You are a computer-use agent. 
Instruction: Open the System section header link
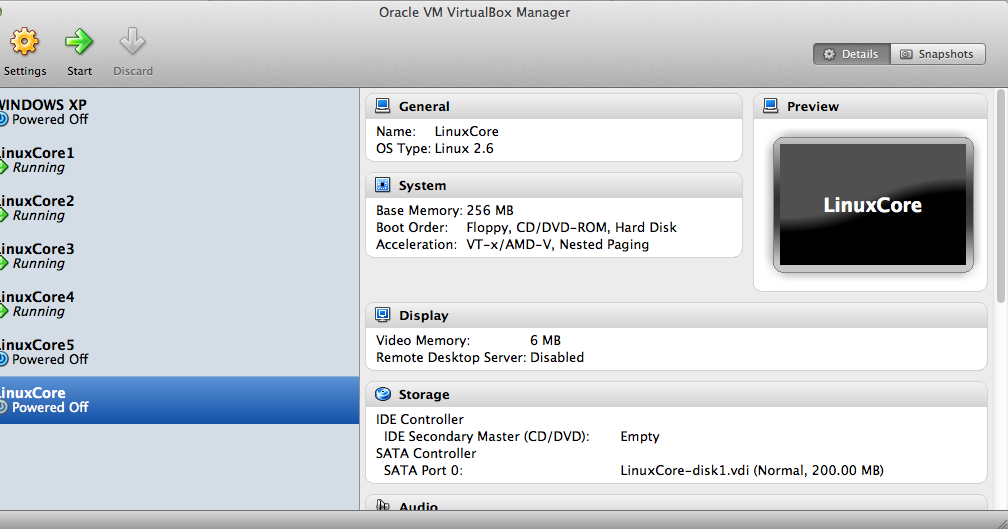[x=422, y=186]
